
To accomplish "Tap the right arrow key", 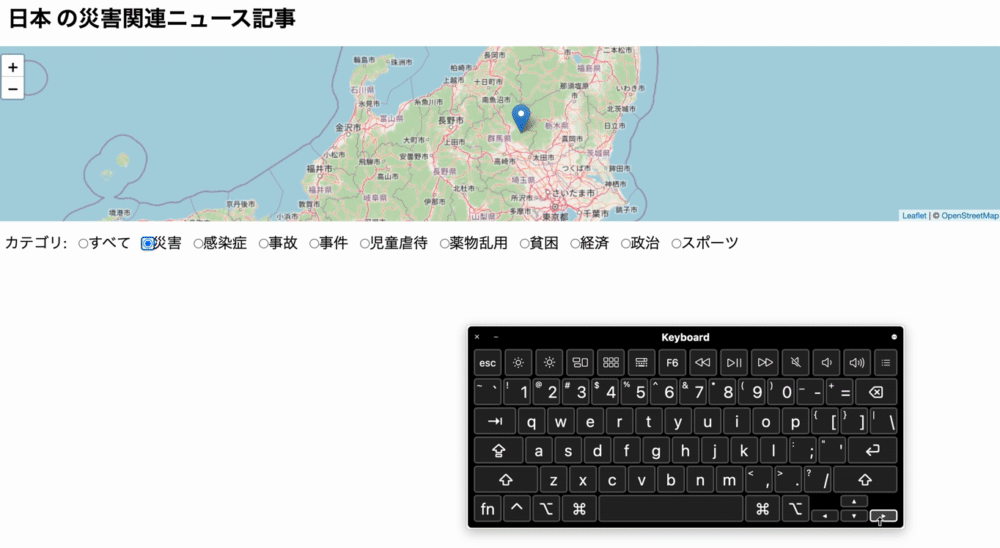I will pos(883,515).
